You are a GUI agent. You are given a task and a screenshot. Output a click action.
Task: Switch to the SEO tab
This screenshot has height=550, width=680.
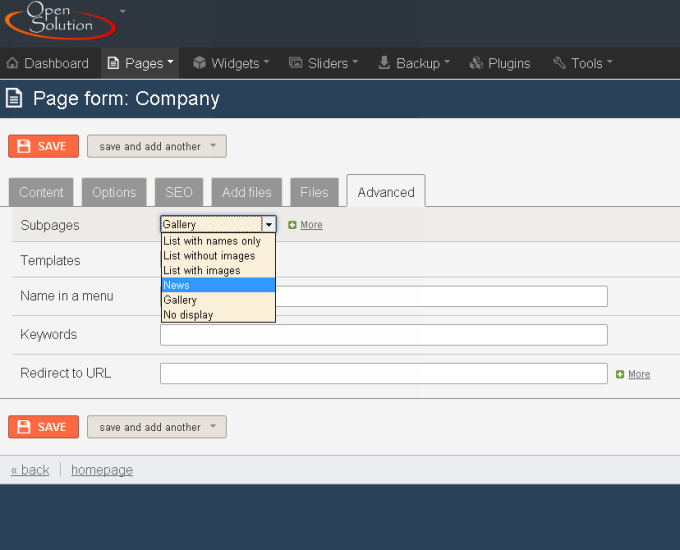(x=179, y=192)
